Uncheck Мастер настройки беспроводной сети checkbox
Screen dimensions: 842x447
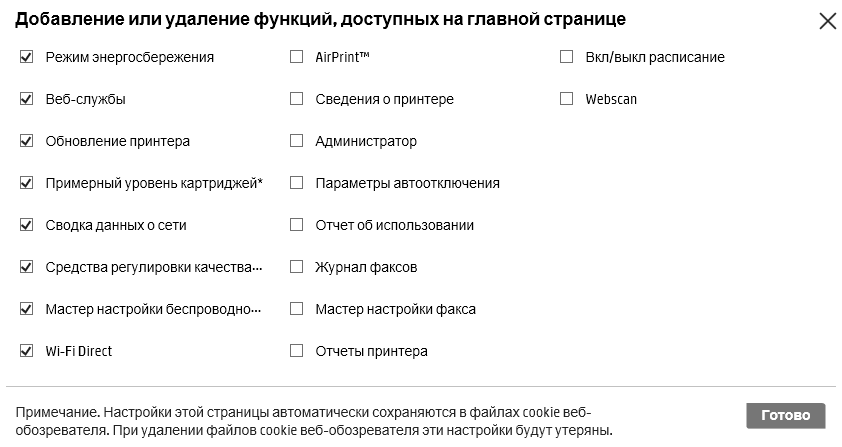pos(27,309)
